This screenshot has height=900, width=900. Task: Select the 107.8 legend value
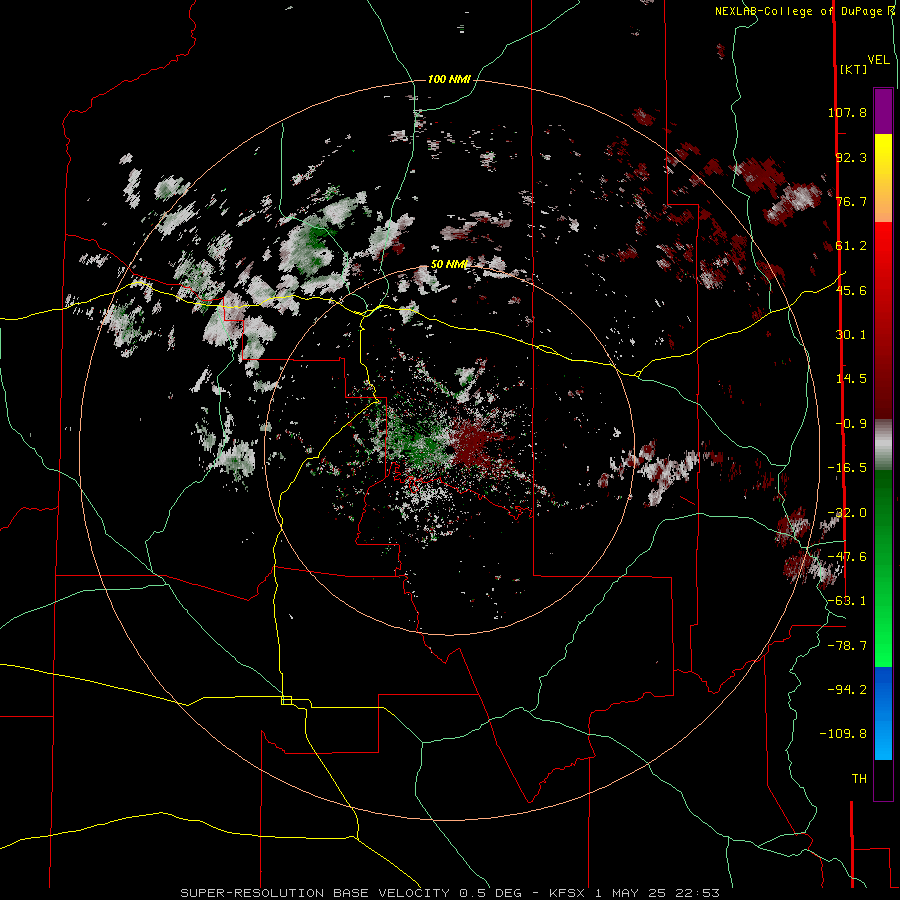847,112
